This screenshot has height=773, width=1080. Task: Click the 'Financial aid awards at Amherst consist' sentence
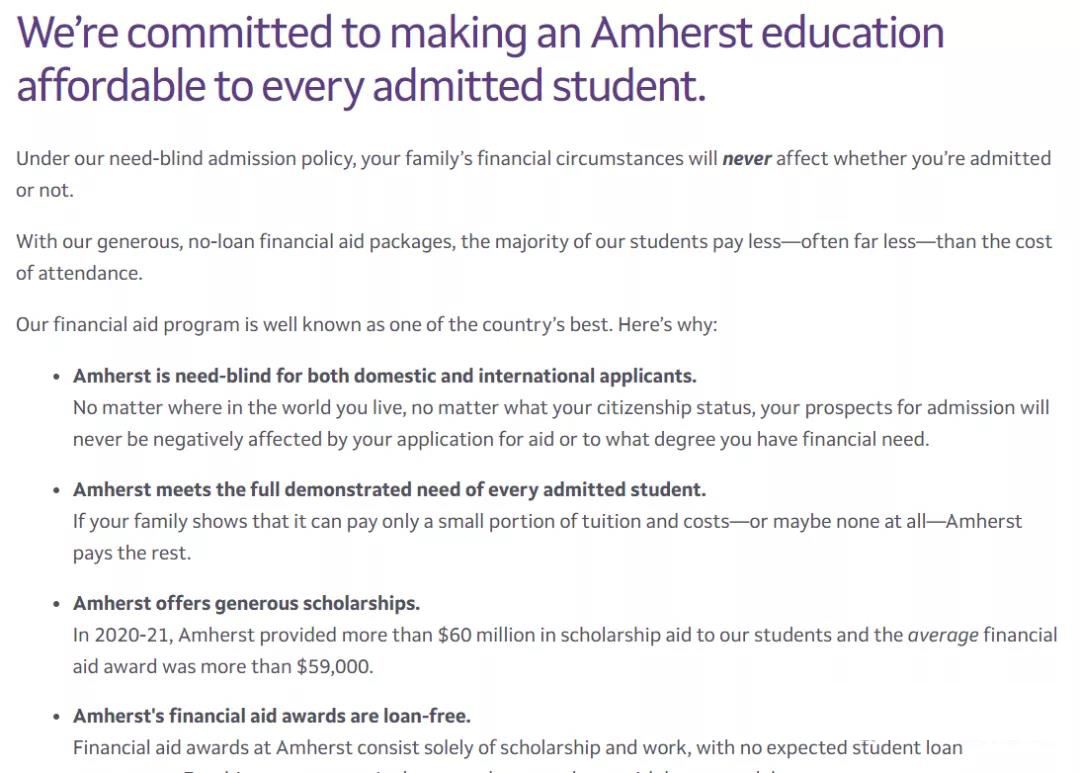518,748
